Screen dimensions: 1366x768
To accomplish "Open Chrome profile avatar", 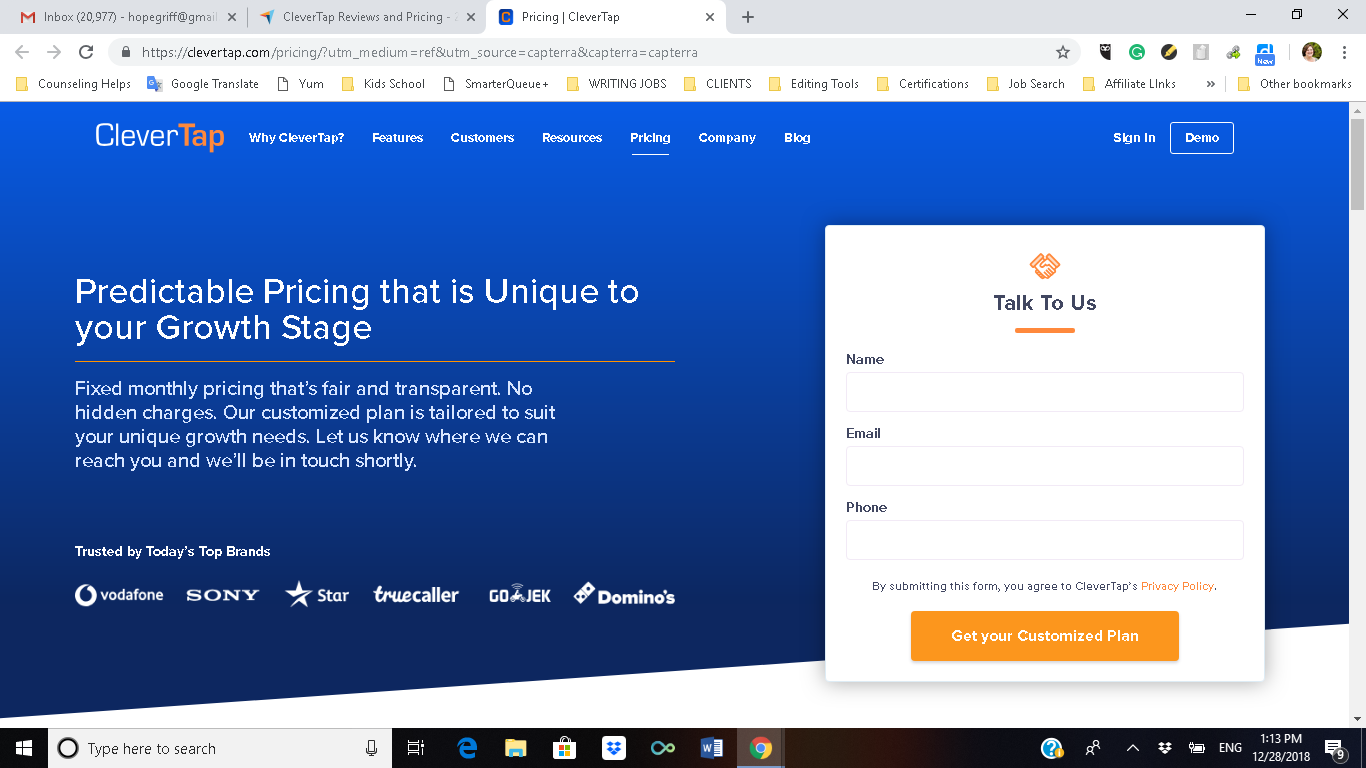I will point(1312,52).
